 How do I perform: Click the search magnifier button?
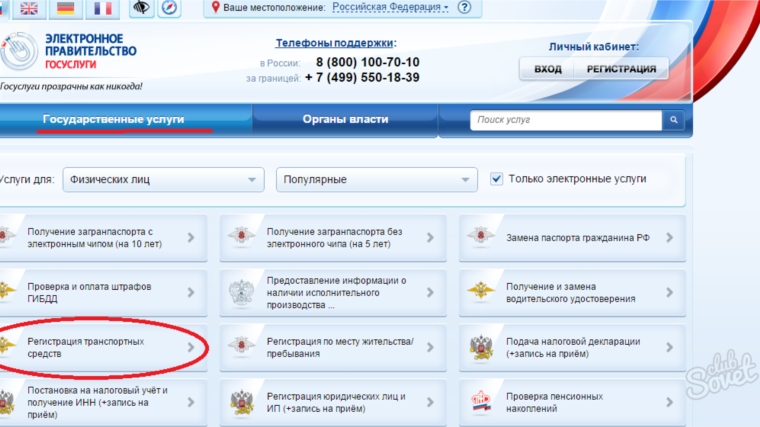coord(673,120)
